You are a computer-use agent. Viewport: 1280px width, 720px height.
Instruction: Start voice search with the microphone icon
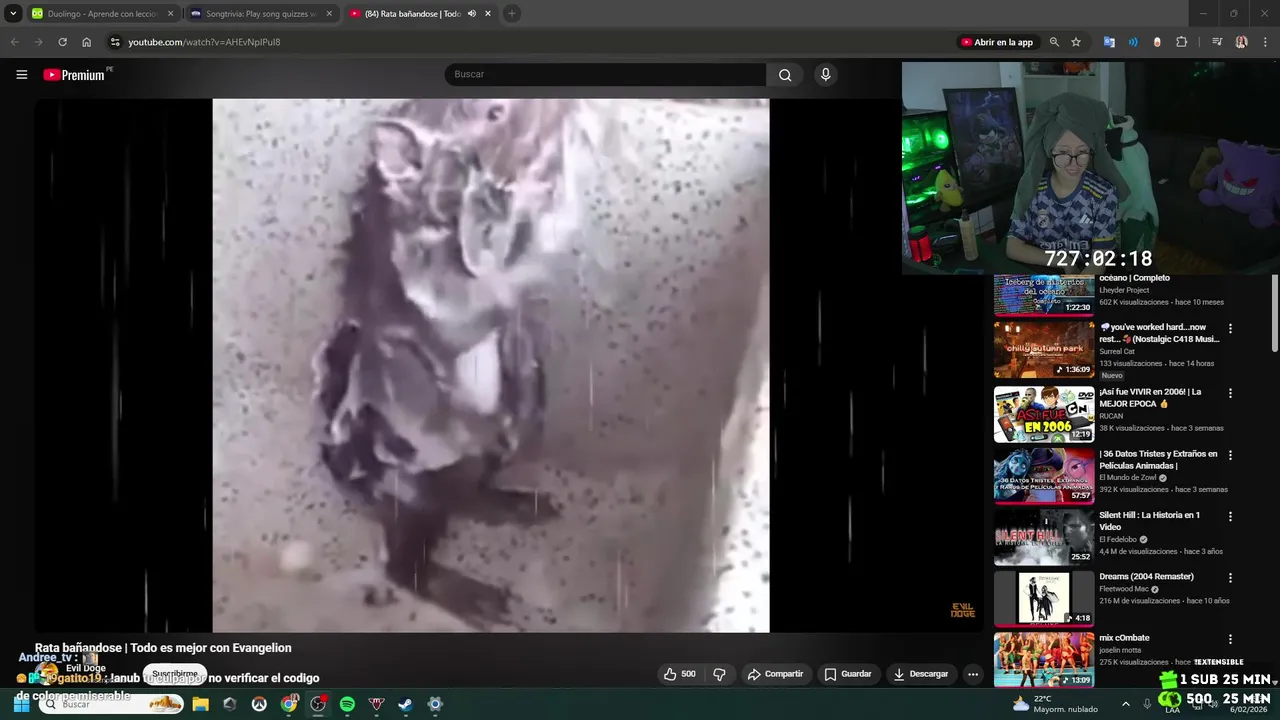point(825,74)
